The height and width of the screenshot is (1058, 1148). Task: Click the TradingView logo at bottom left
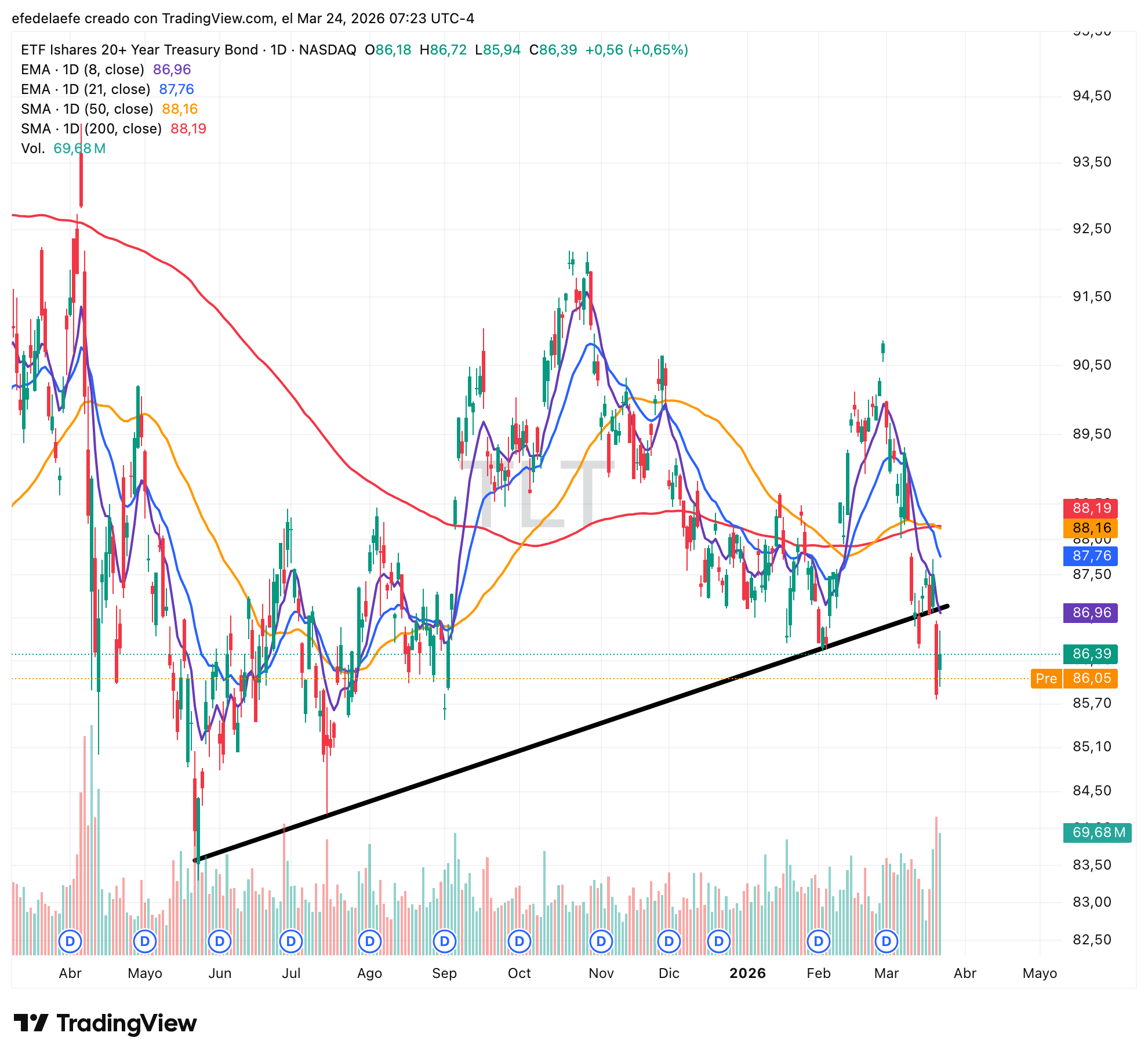105,1023
